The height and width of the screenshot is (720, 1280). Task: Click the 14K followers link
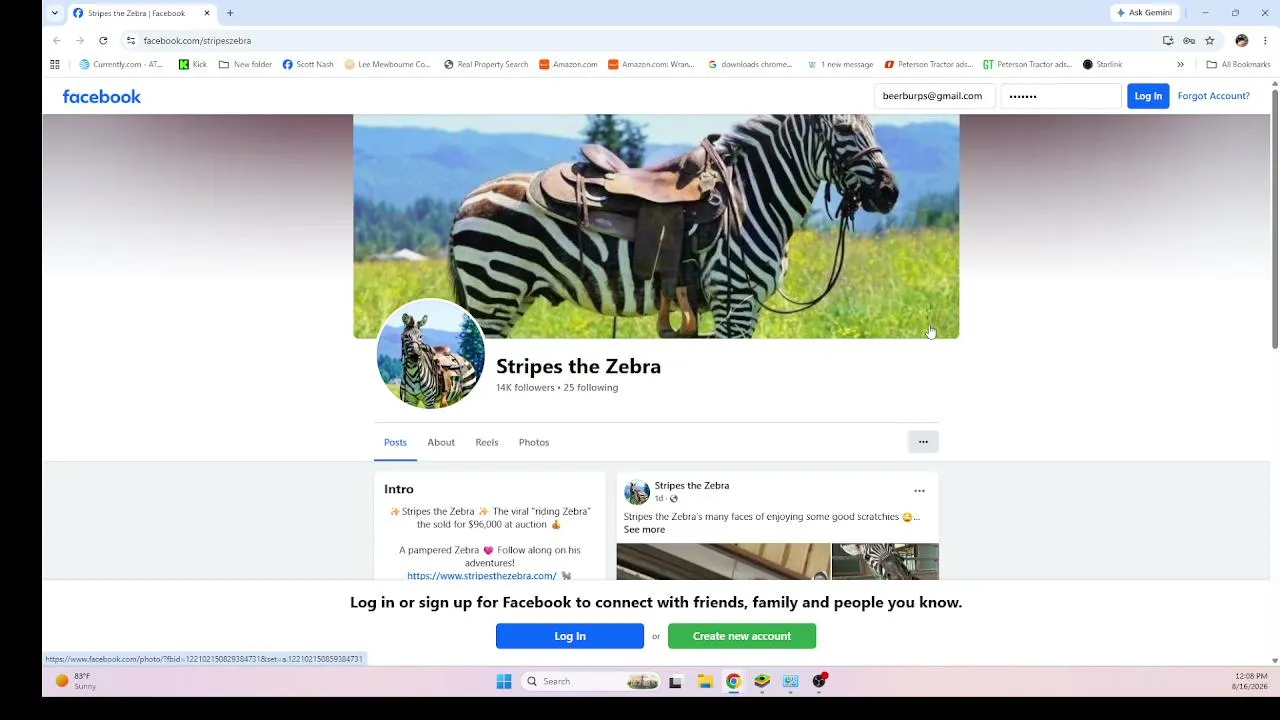525,388
